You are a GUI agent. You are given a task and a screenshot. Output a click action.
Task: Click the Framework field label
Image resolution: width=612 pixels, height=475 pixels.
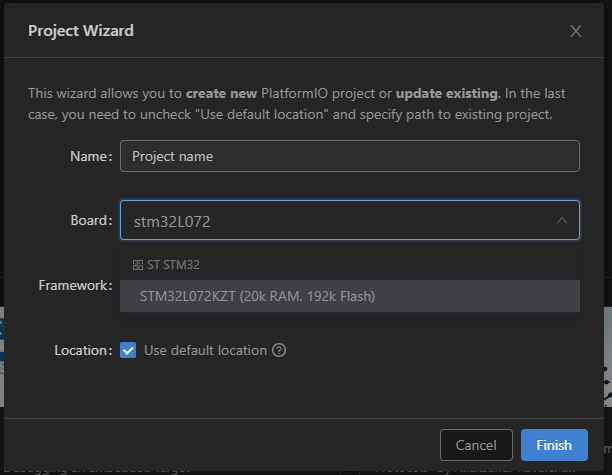click(x=75, y=286)
